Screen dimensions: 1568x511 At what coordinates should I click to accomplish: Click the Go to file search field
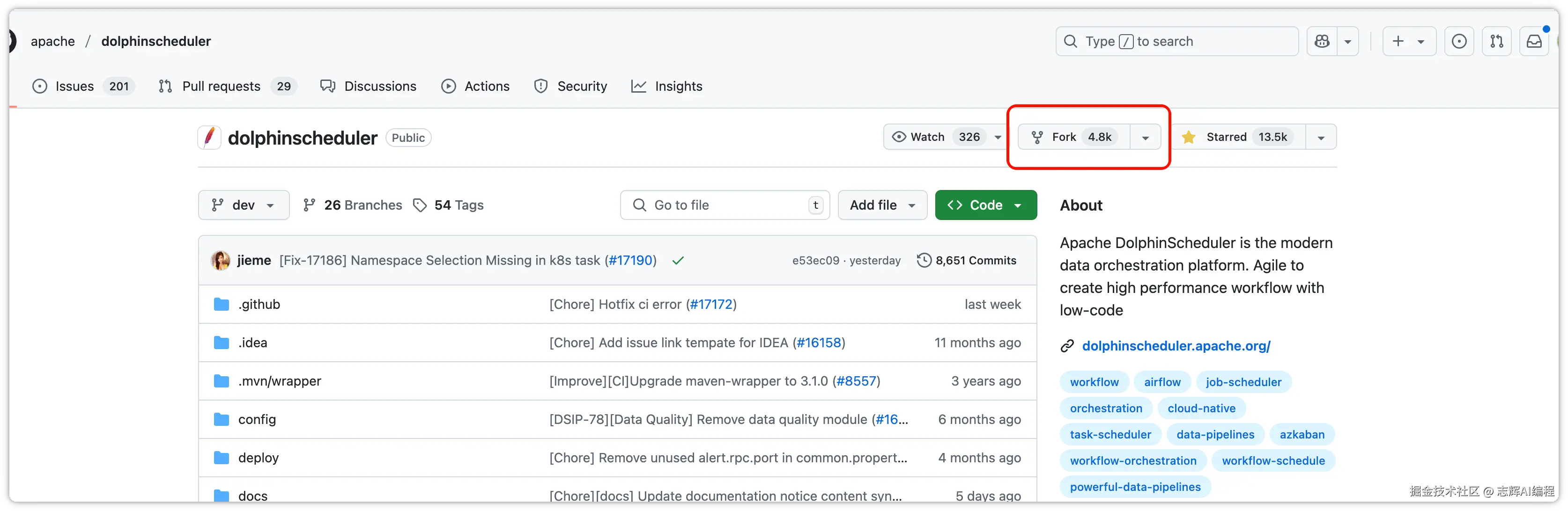click(x=725, y=205)
